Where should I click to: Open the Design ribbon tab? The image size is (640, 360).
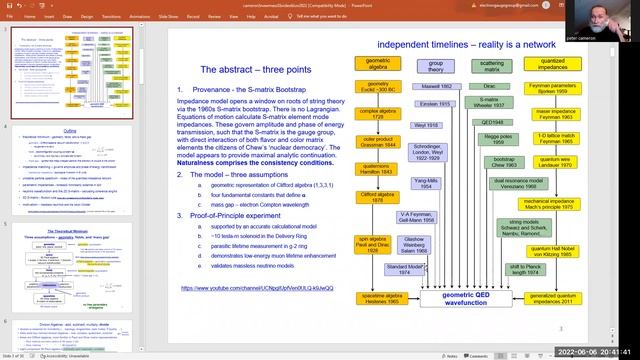point(87,17)
